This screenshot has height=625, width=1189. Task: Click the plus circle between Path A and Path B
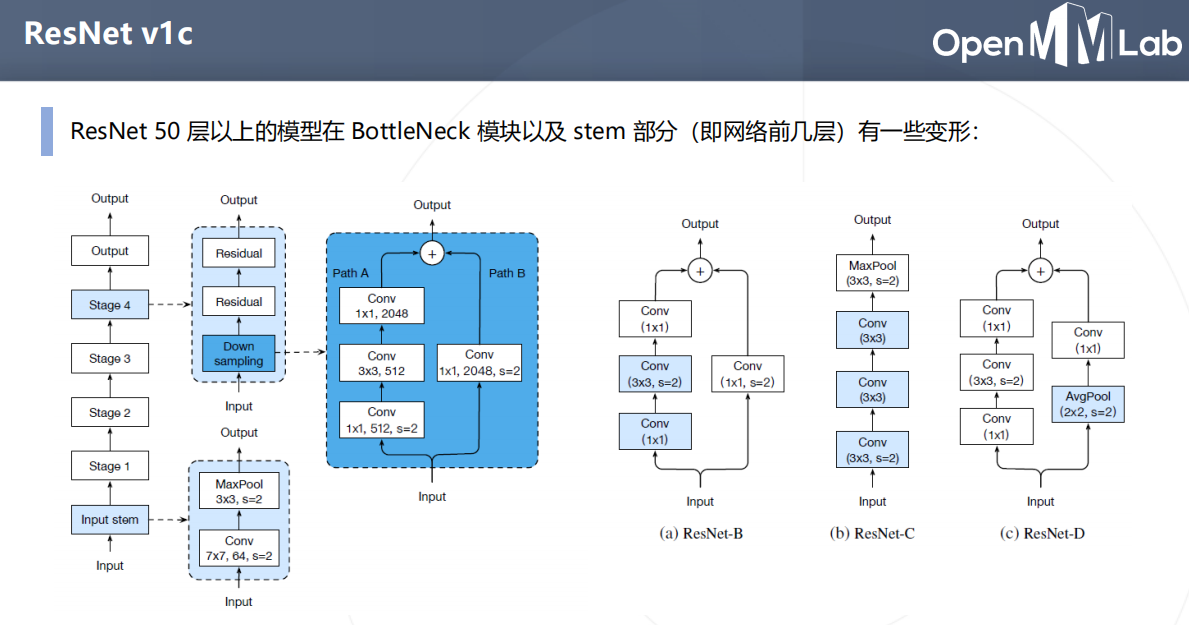point(432,253)
